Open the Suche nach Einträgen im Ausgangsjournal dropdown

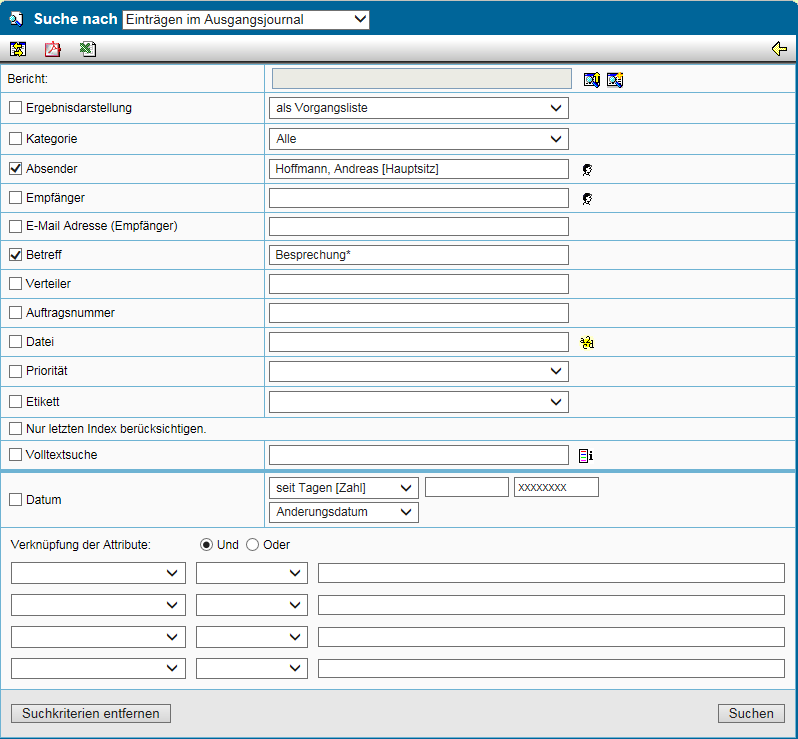pos(246,19)
